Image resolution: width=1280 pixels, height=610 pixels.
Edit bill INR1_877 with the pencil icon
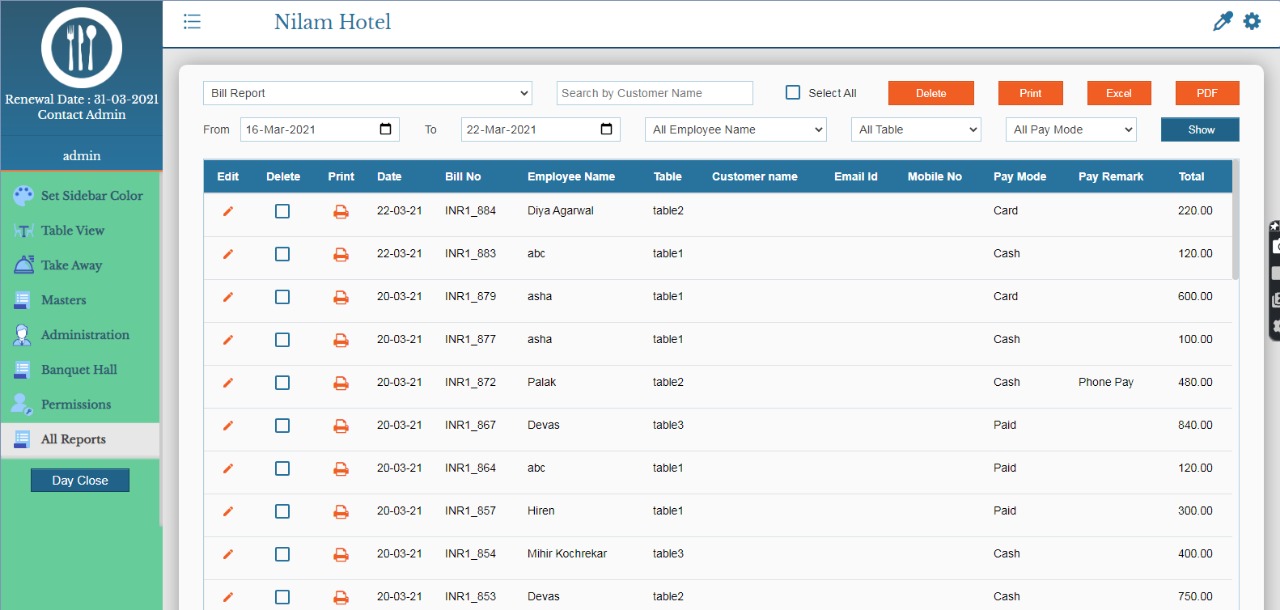228,340
